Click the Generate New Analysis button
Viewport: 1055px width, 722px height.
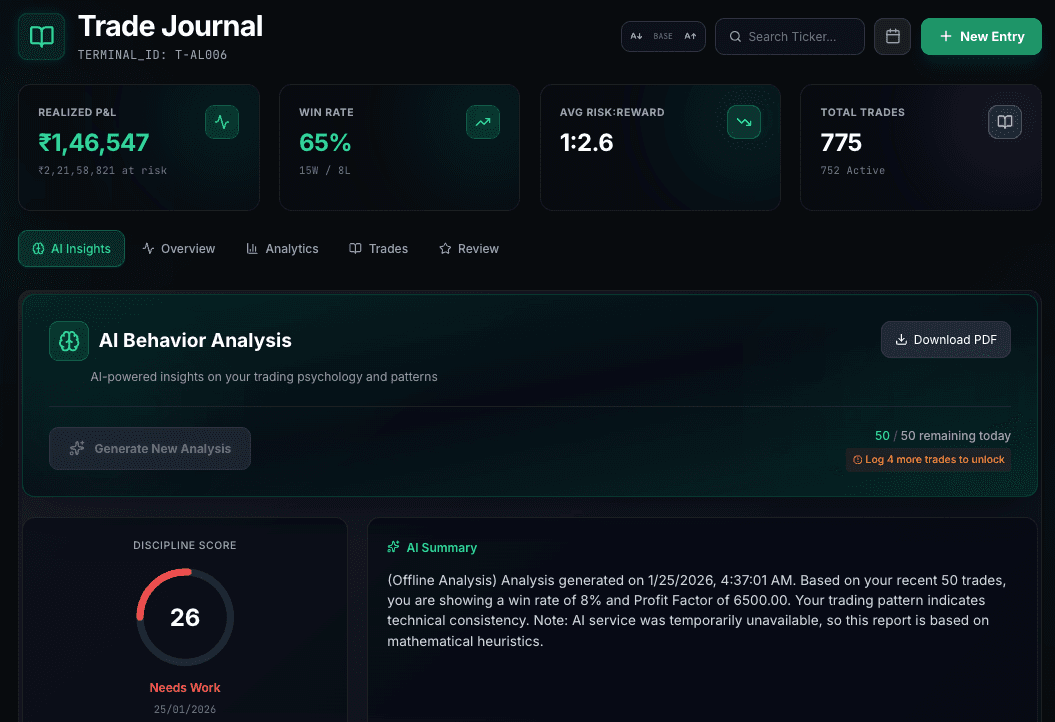pyautogui.click(x=150, y=448)
